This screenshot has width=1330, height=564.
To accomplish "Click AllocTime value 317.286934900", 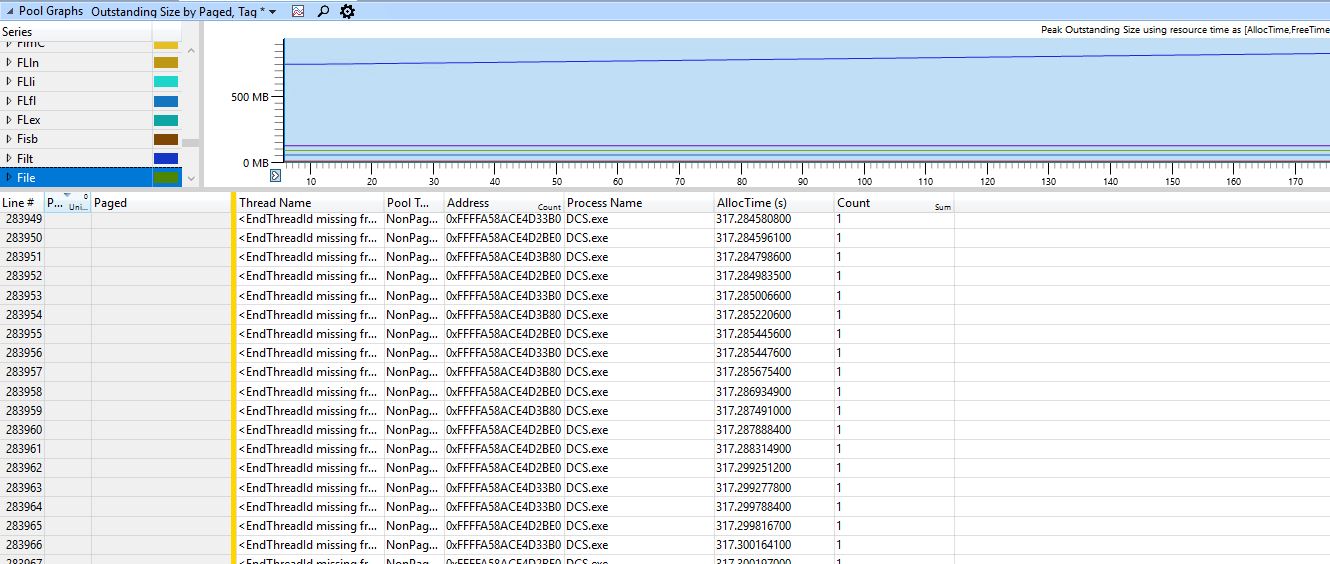I will pos(754,392).
